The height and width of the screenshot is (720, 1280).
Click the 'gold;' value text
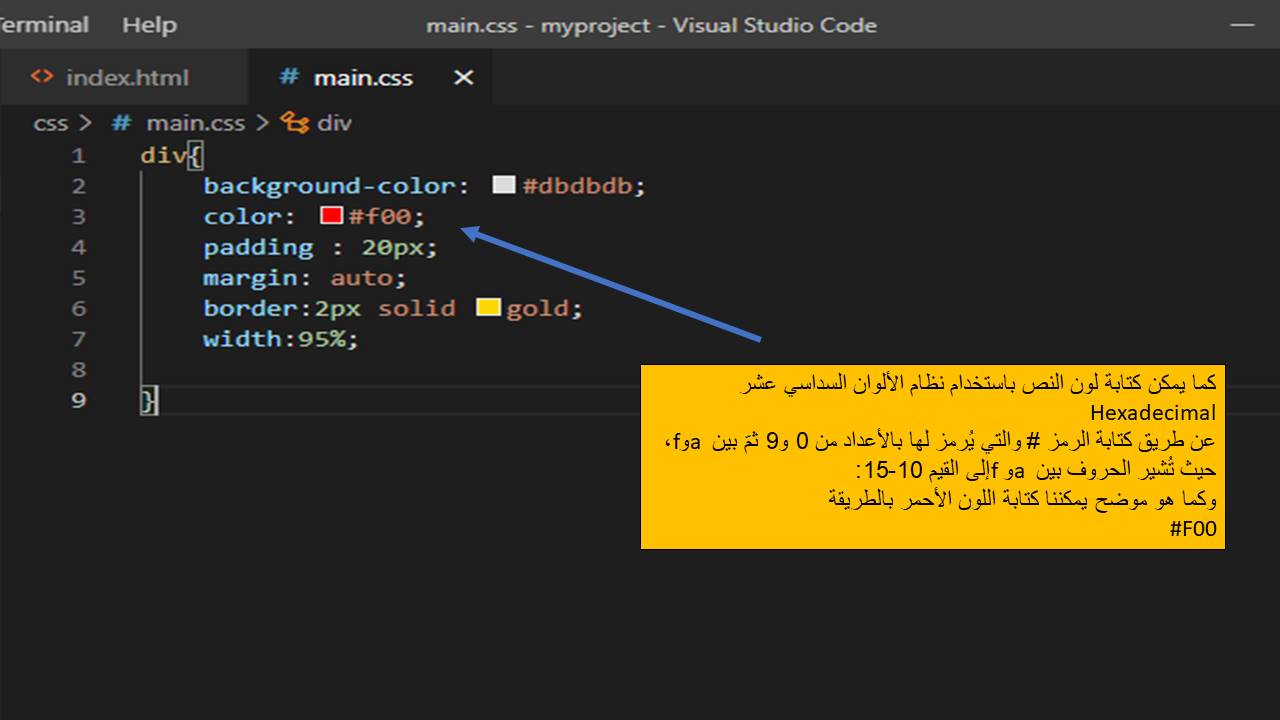pyautogui.click(x=544, y=308)
